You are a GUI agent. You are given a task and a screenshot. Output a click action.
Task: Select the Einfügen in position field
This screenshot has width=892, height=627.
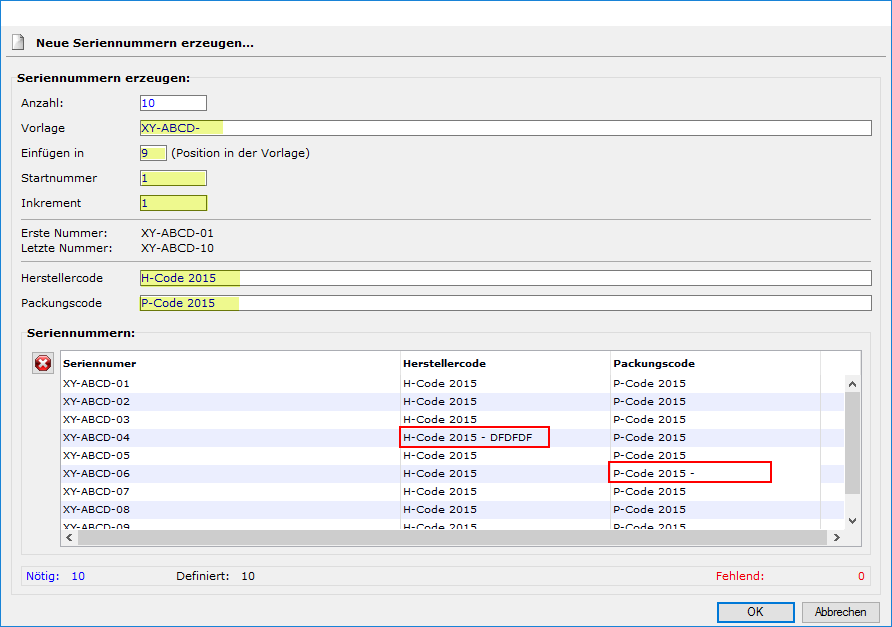point(153,153)
